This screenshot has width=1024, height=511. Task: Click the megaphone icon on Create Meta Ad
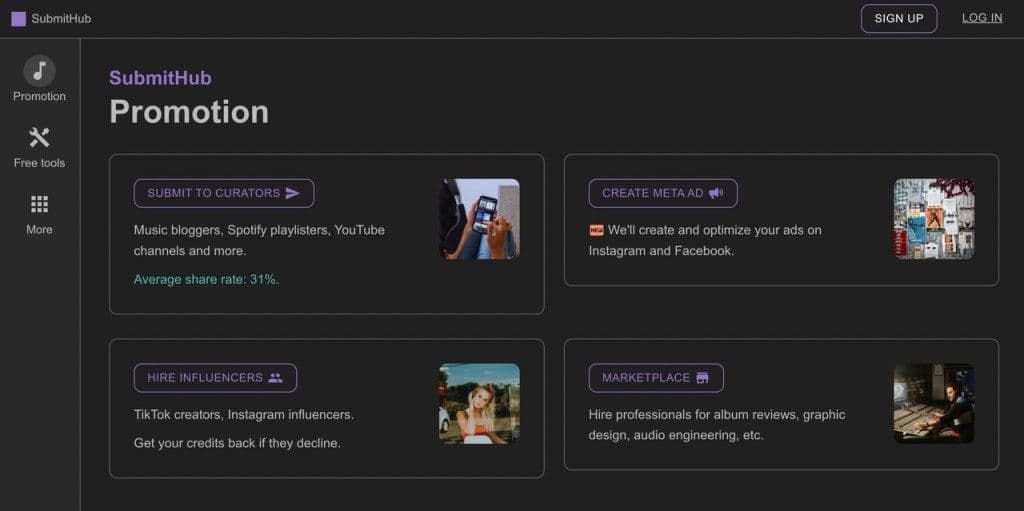coord(716,193)
